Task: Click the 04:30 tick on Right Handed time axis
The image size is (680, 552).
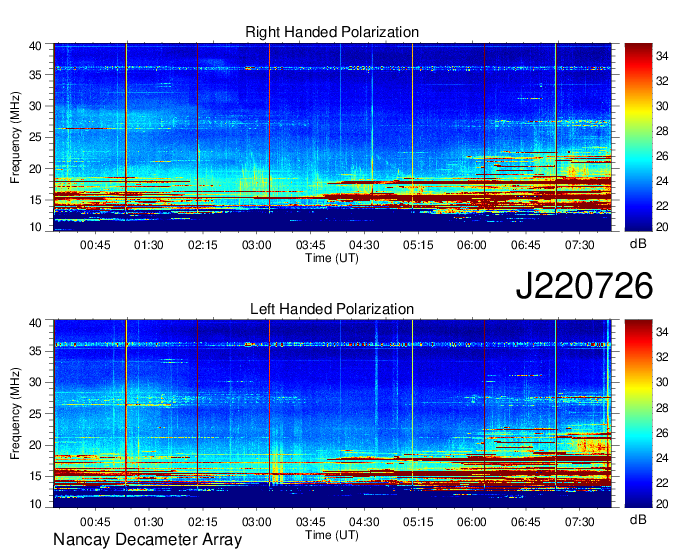Action: pos(364,245)
